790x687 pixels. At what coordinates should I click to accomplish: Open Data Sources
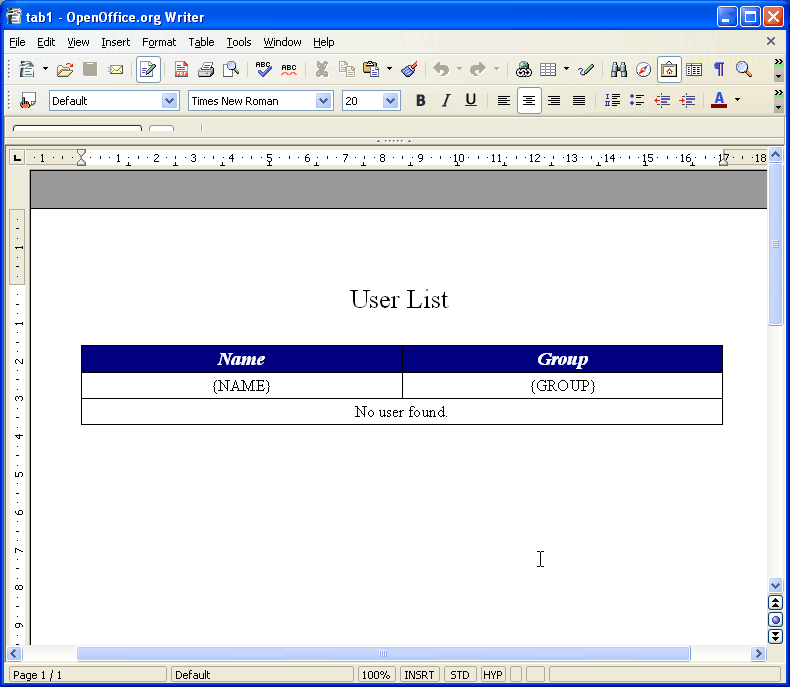694,69
